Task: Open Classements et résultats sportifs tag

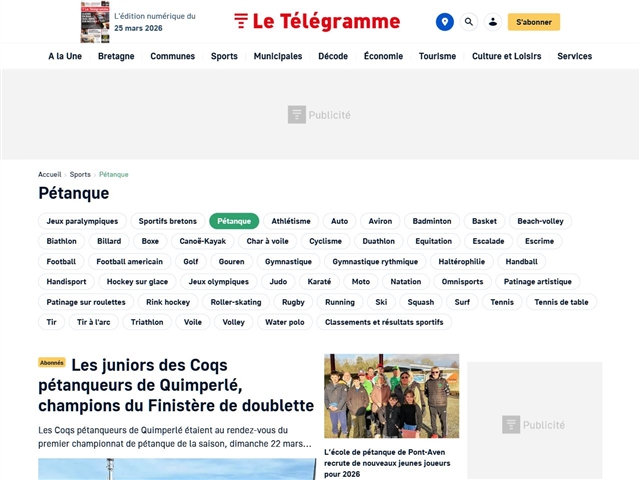Action: point(384,322)
